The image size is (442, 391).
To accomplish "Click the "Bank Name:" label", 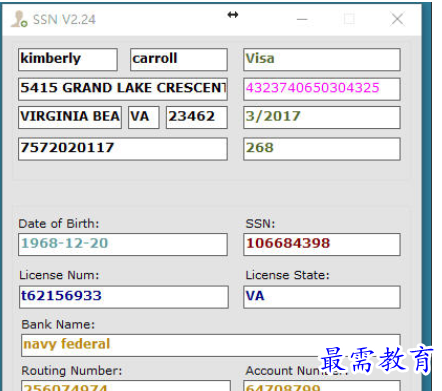I will click(58, 325).
